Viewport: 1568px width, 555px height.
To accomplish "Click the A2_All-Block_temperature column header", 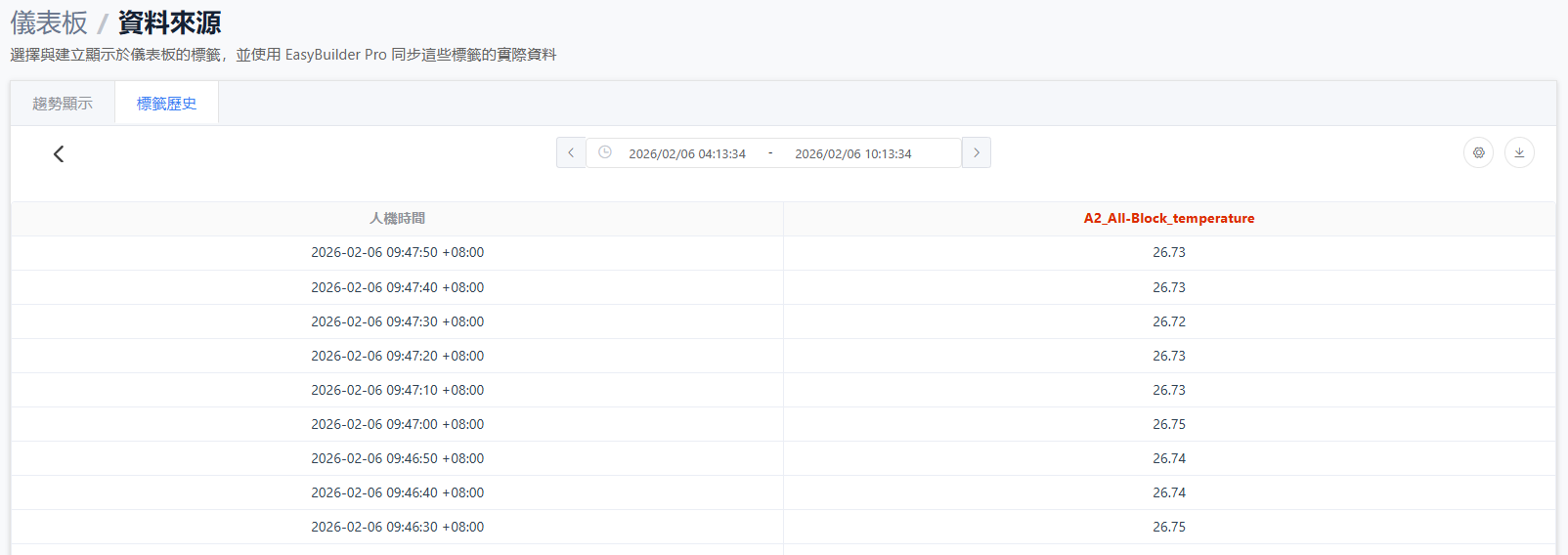I will 1168,219.
